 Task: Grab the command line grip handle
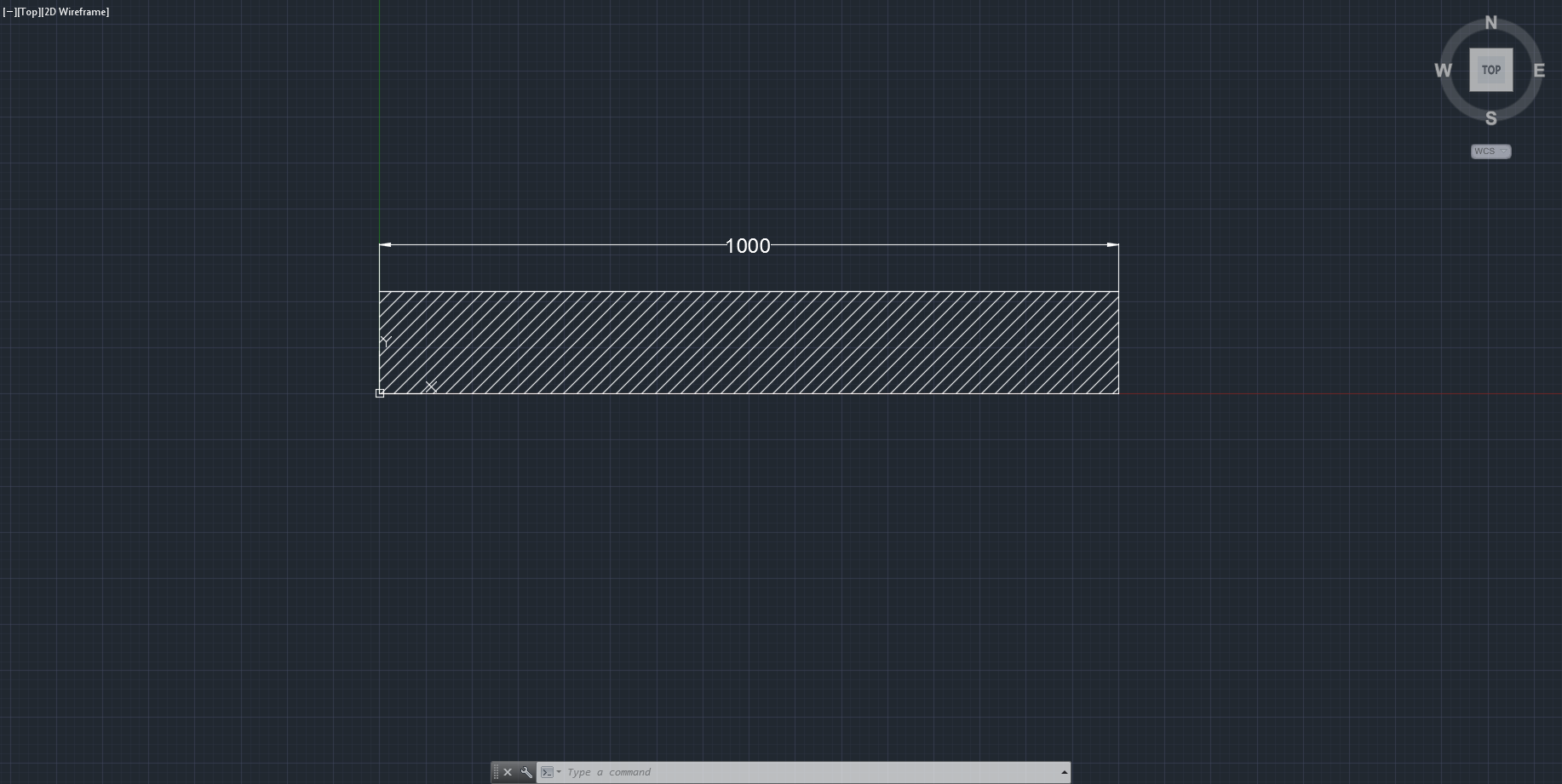(x=496, y=772)
